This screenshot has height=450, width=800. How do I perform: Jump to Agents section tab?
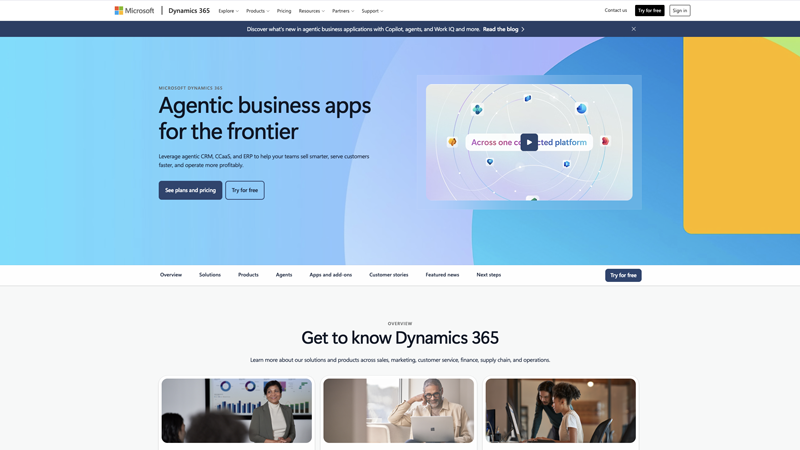[284, 274]
